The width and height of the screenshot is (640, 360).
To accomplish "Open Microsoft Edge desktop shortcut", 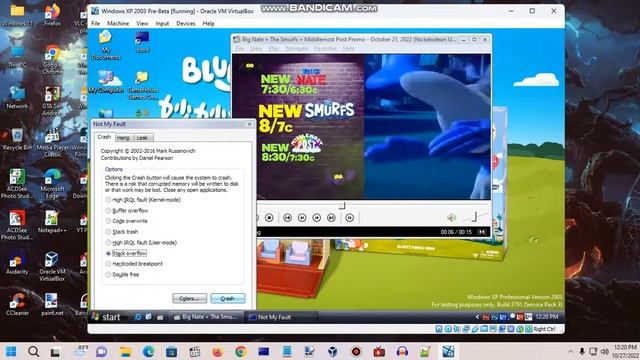I will [52, 184].
